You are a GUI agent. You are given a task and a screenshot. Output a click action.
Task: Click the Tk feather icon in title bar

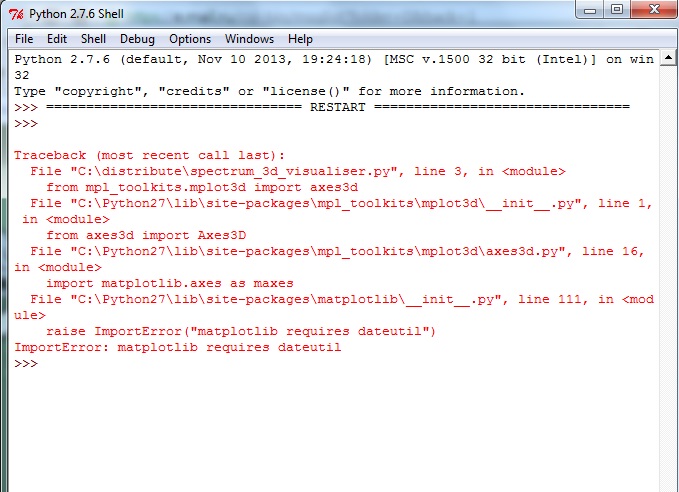tap(16, 14)
